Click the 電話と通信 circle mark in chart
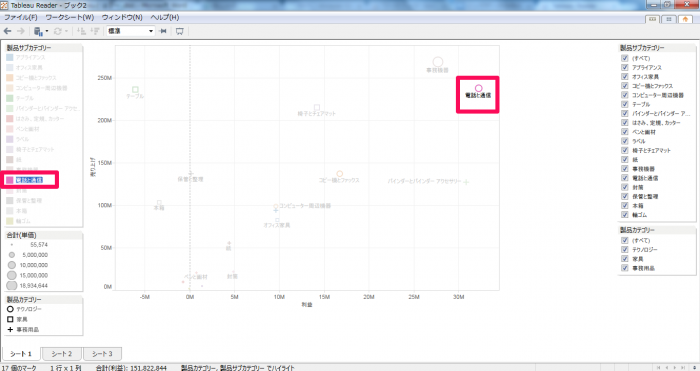 coord(479,88)
